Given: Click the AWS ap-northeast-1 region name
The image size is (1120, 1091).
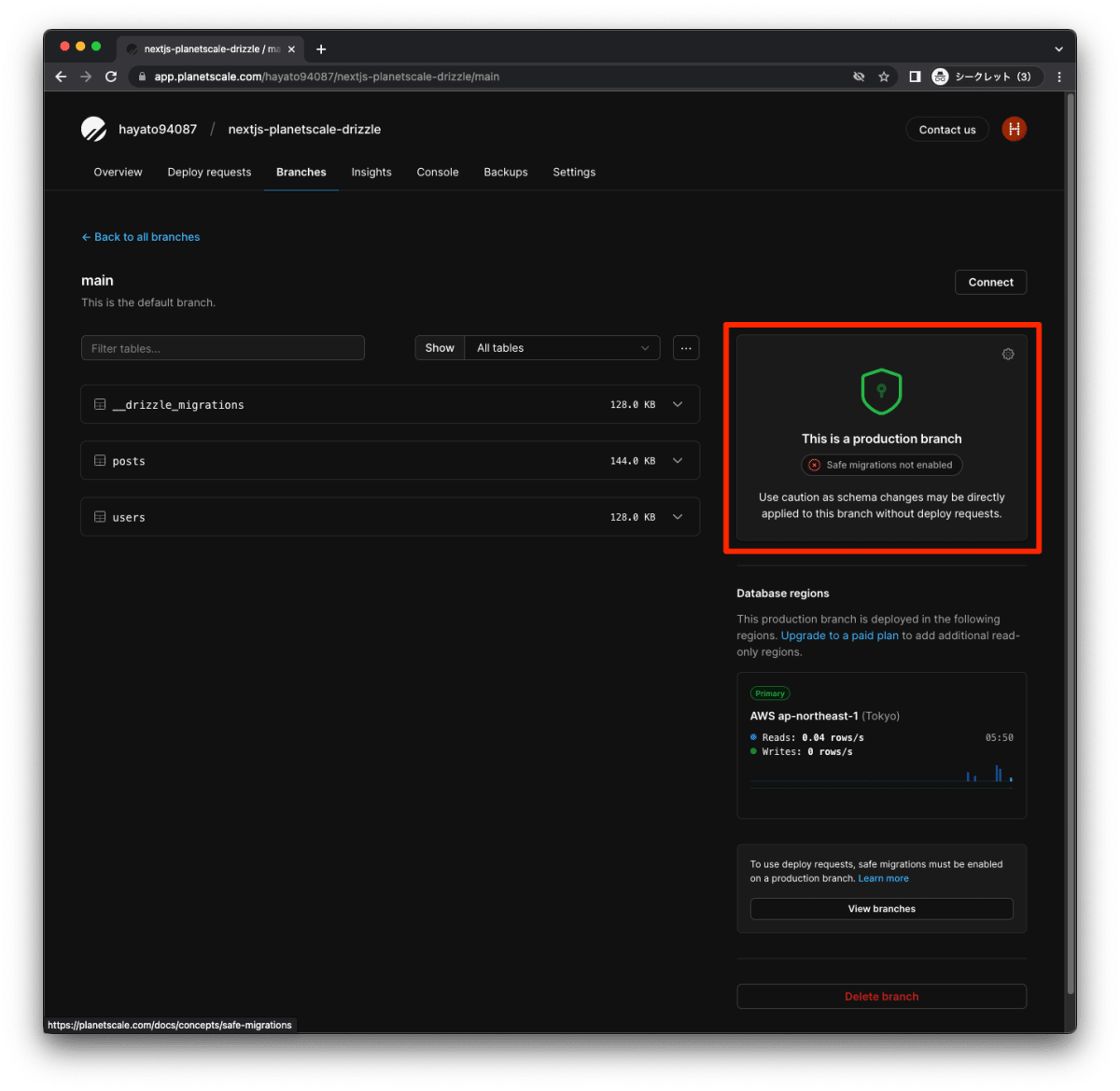Looking at the screenshot, I should click(804, 716).
